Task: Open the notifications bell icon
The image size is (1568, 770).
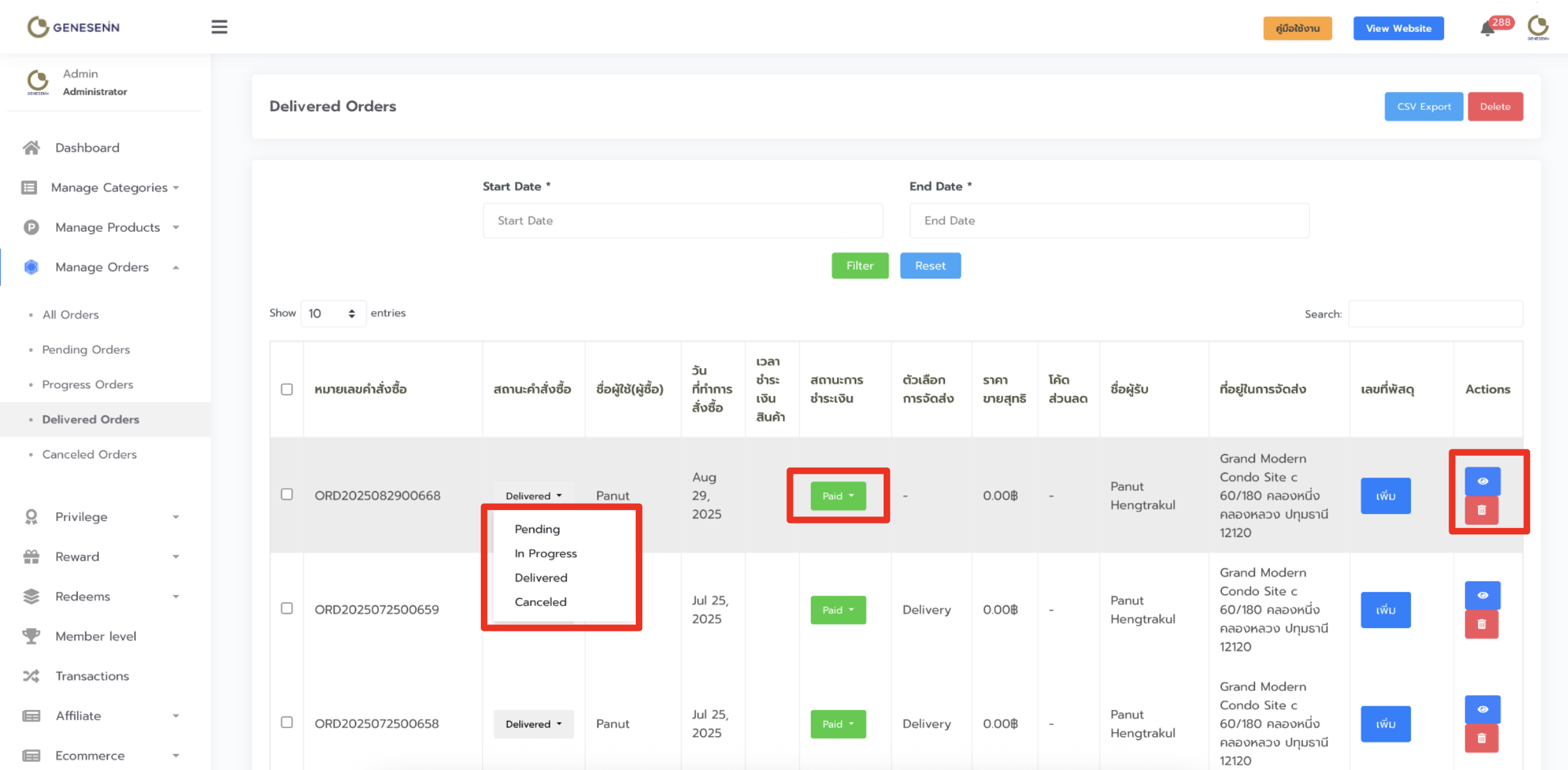Action: tap(1487, 29)
